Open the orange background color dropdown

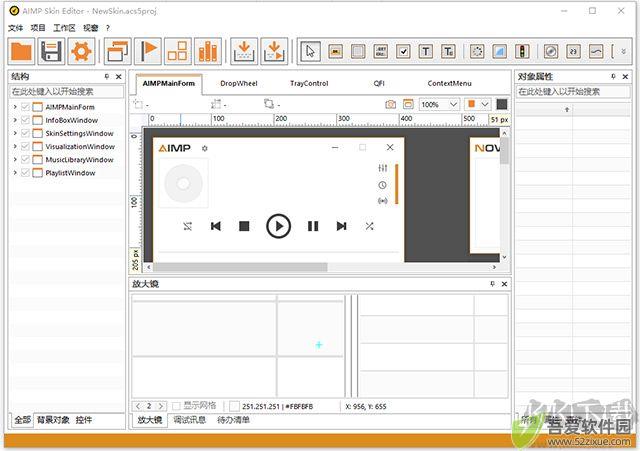485,104
